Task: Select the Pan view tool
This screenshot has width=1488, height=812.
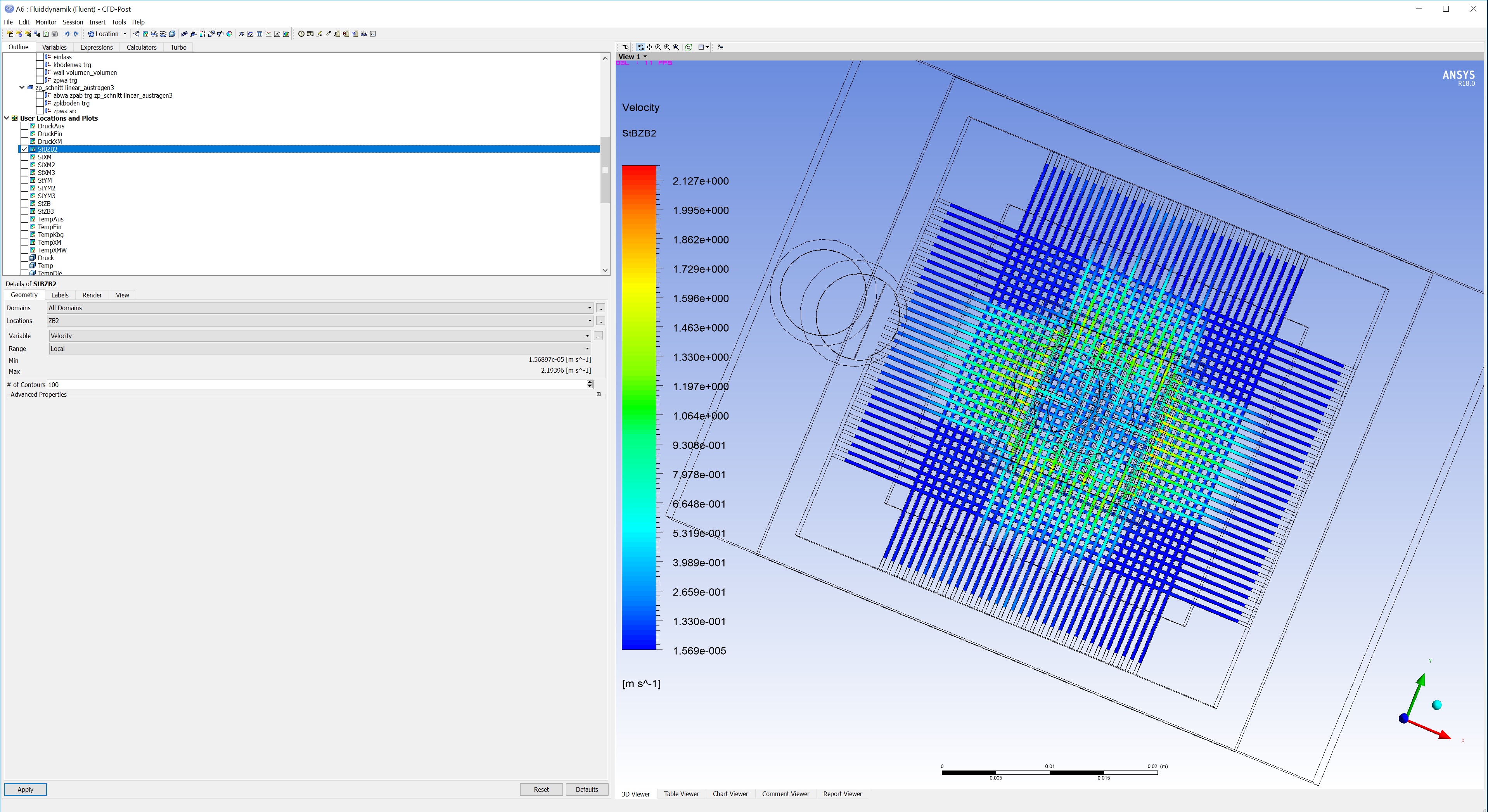Action: pos(649,47)
